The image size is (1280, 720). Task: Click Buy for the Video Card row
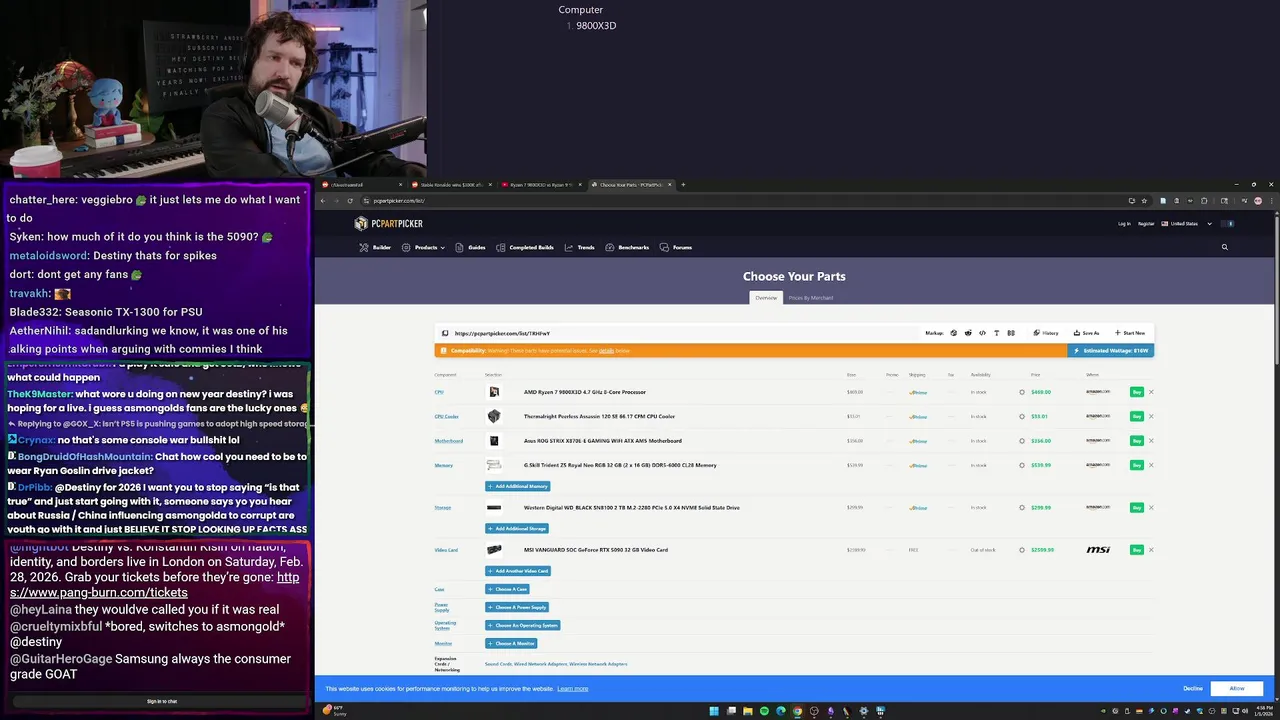point(1137,550)
